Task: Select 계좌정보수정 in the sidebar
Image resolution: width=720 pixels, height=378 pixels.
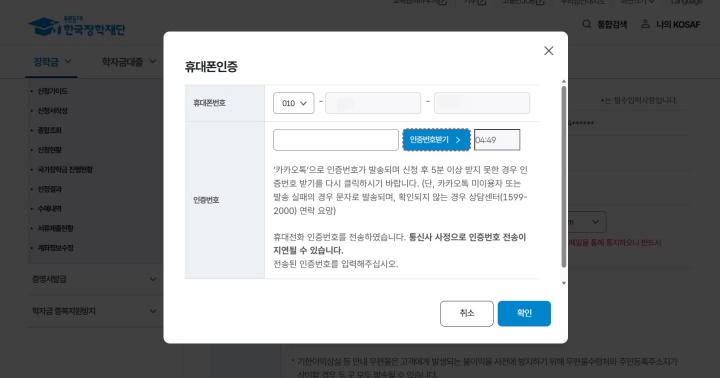Action: pos(55,248)
